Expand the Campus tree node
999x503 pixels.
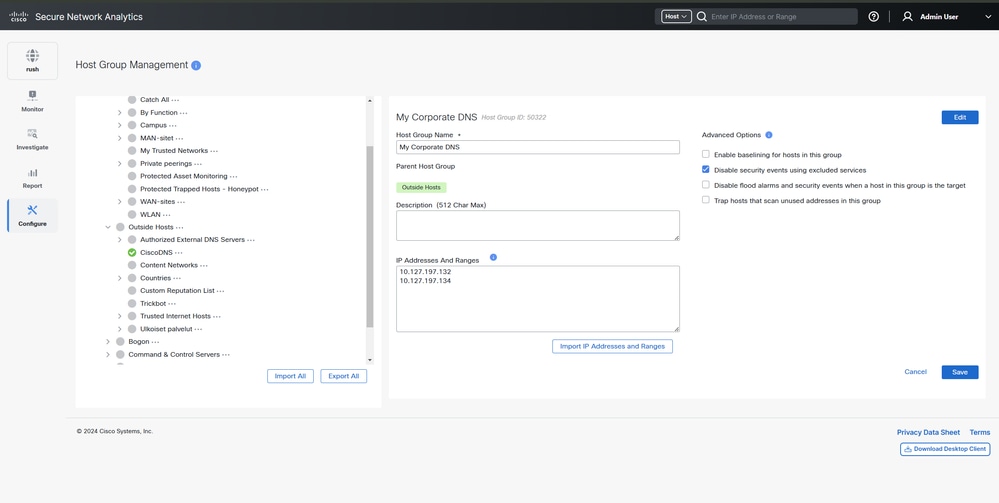coord(119,125)
